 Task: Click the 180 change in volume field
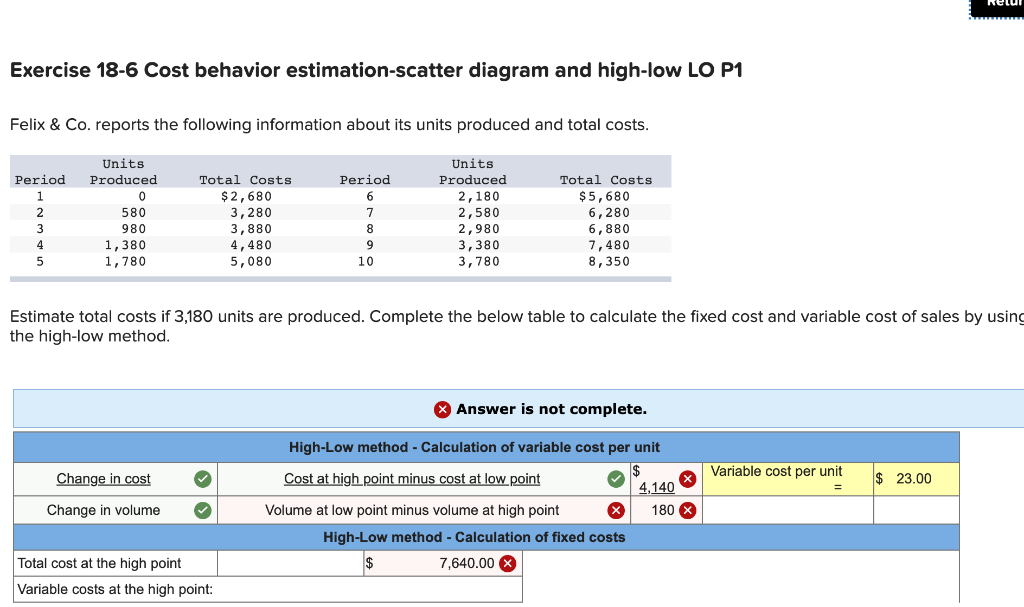[x=660, y=510]
